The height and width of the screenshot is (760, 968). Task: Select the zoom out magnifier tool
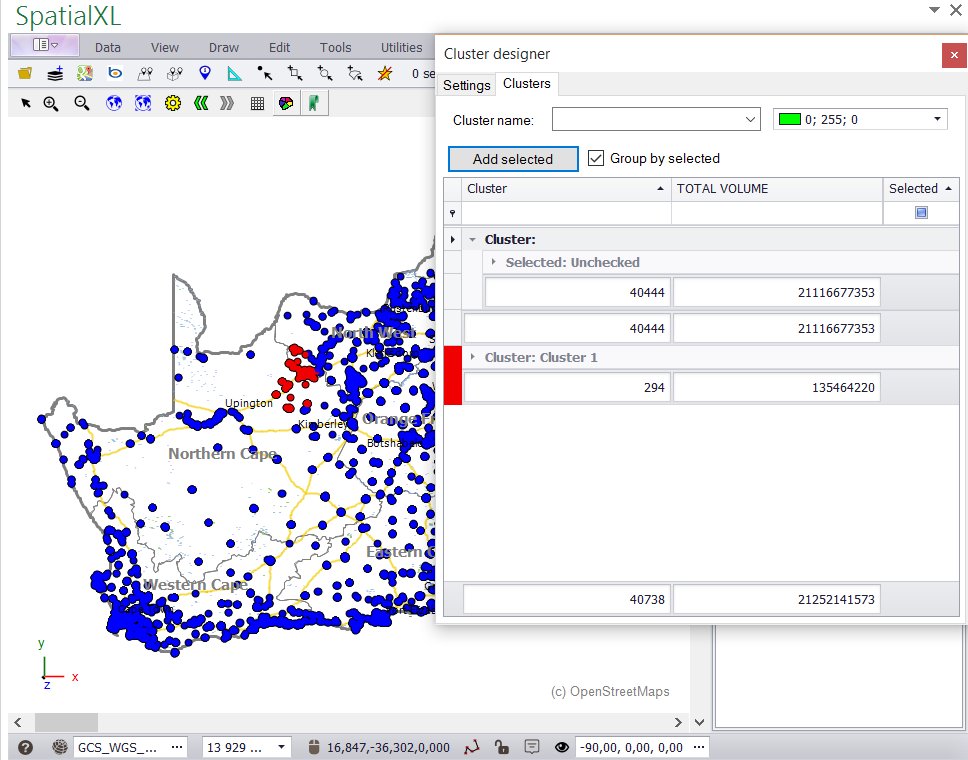[x=82, y=103]
